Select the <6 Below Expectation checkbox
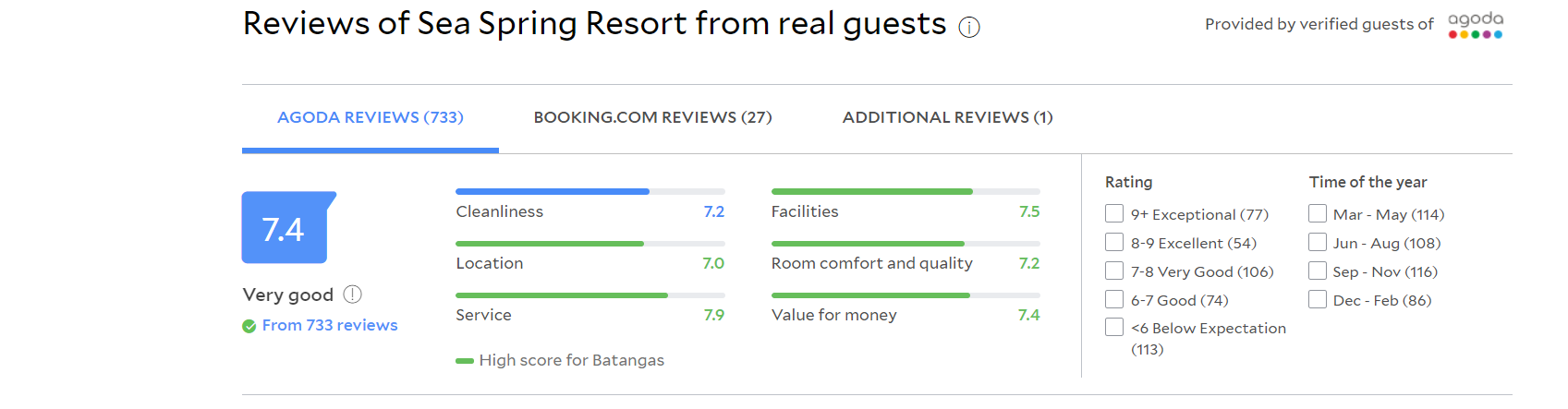 1114,328
